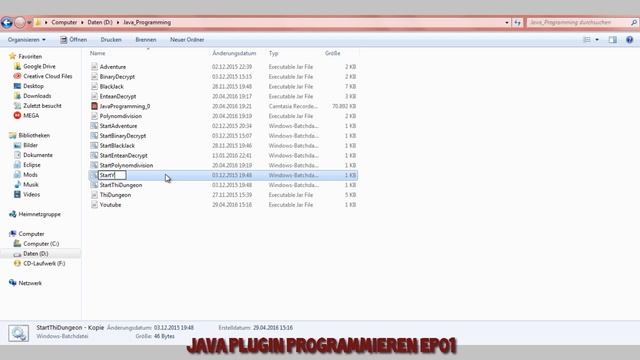Click Computer in the address bar
640x360 pixels.
coord(64,22)
